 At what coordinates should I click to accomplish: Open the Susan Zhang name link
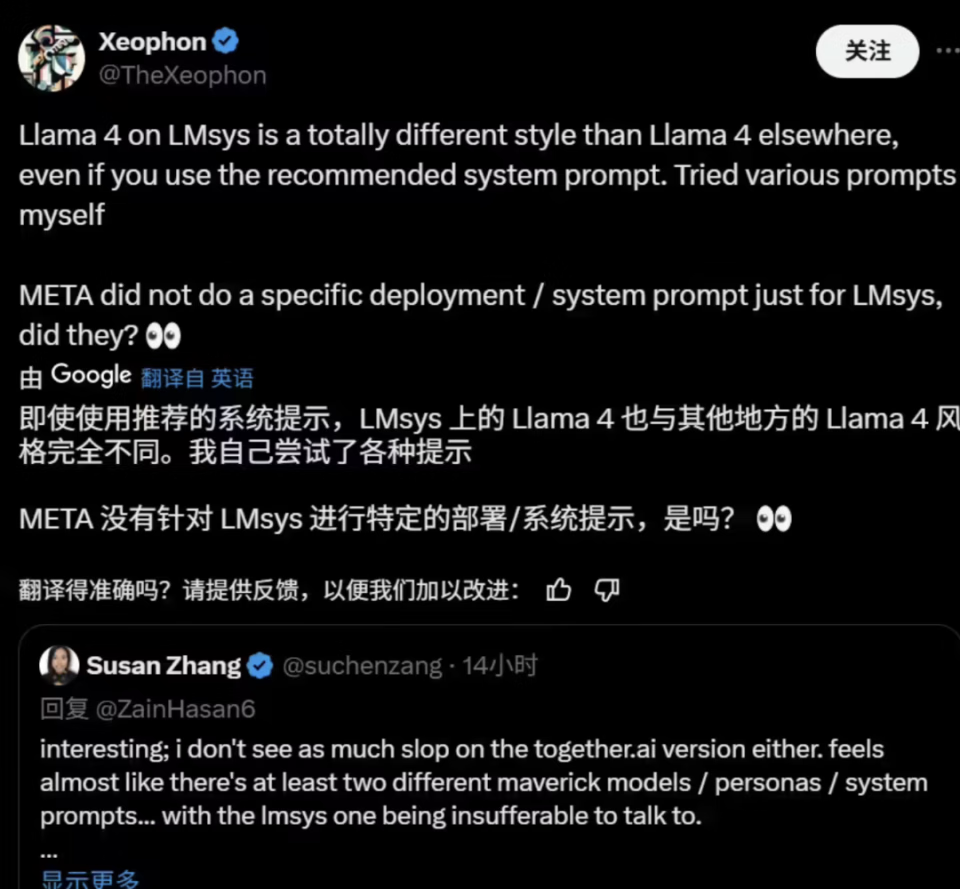pos(163,666)
